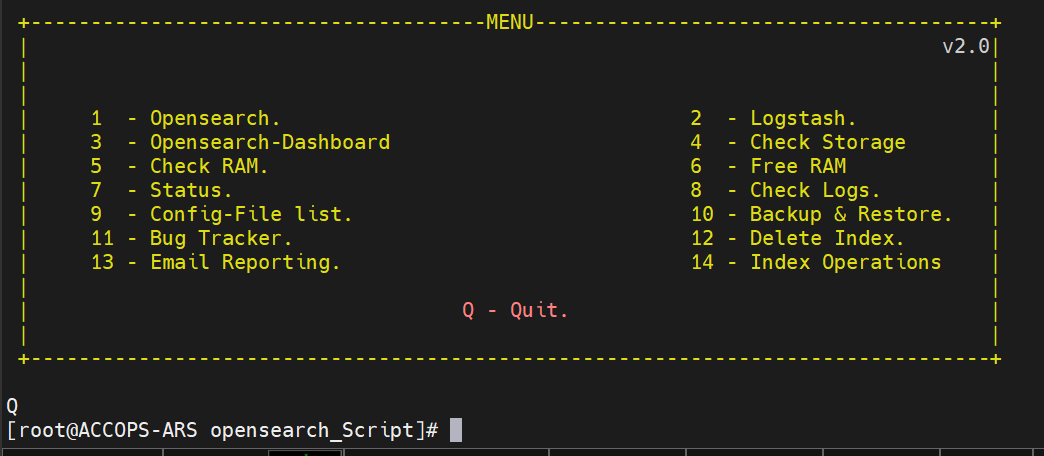Click the Opensearch menu option 1
This screenshot has height=456, width=1044.
(x=185, y=118)
